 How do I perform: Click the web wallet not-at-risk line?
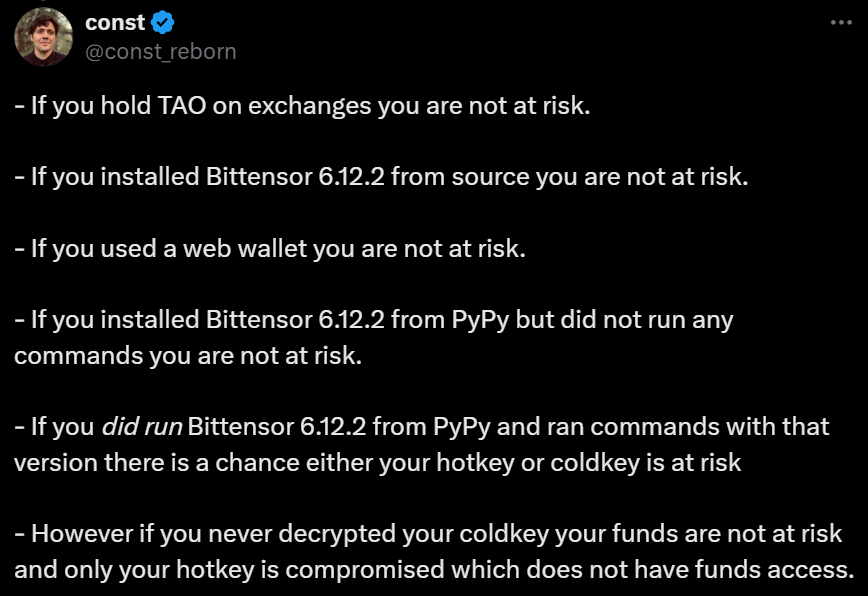point(270,248)
